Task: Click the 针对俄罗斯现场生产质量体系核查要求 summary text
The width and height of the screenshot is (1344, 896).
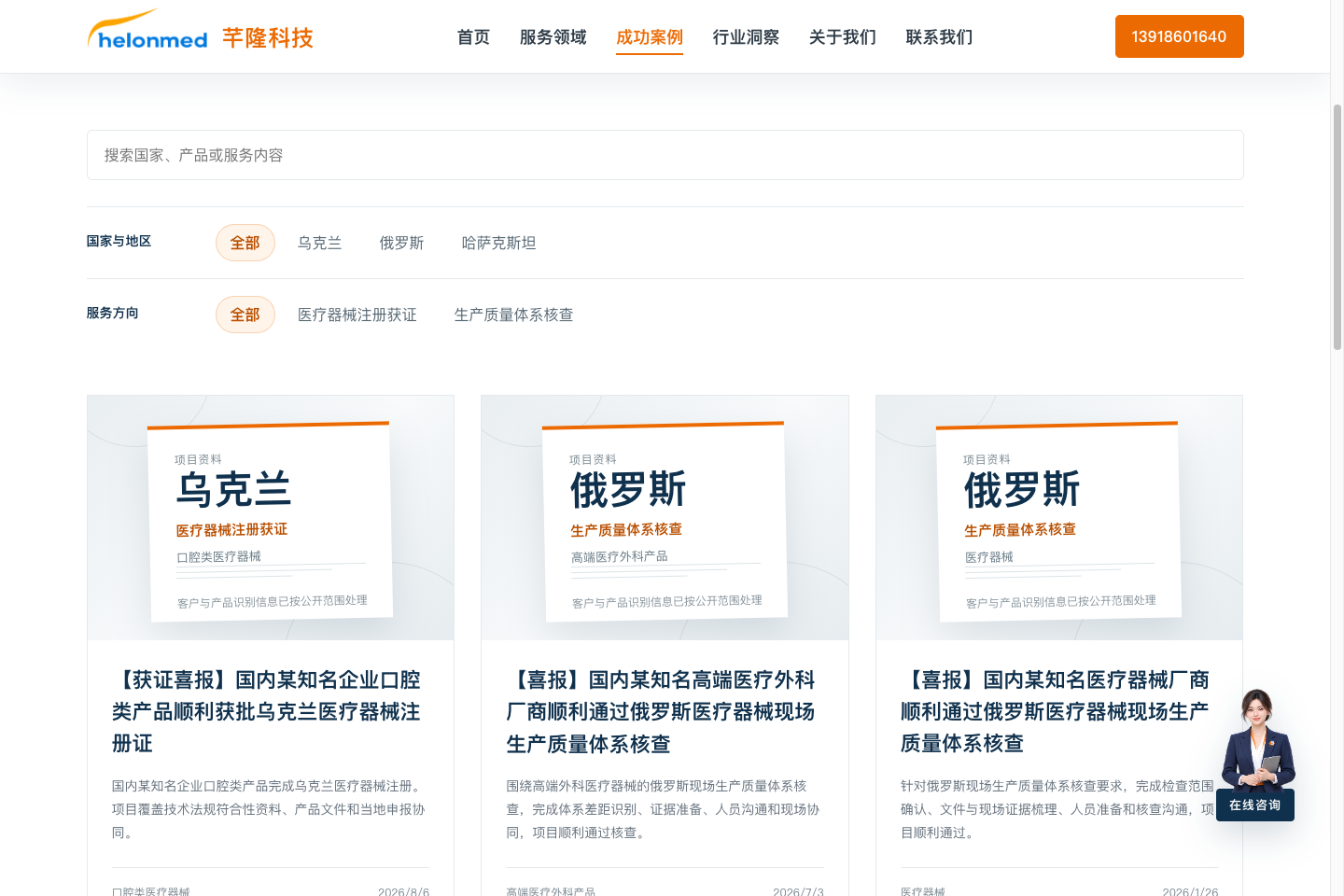Action: coord(1059,809)
